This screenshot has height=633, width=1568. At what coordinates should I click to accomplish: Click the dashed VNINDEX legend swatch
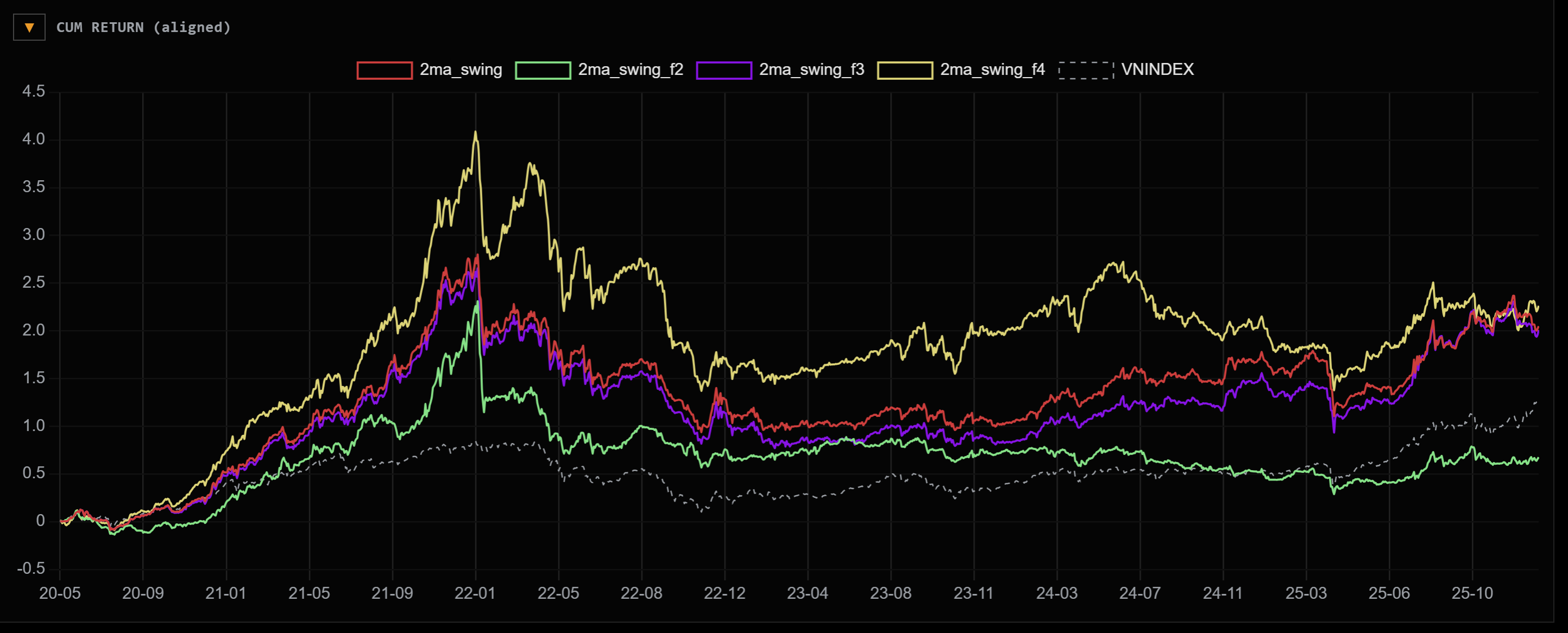[x=1086, y=70]
